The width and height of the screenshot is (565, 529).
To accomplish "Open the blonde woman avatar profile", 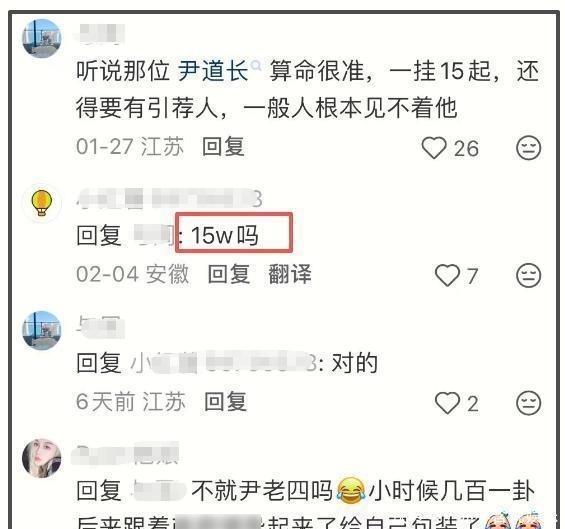I will 42,458.
